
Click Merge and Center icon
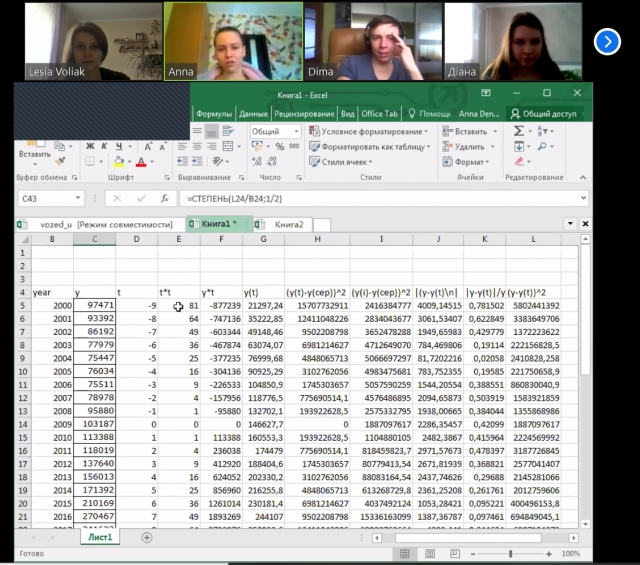point(228,146)
